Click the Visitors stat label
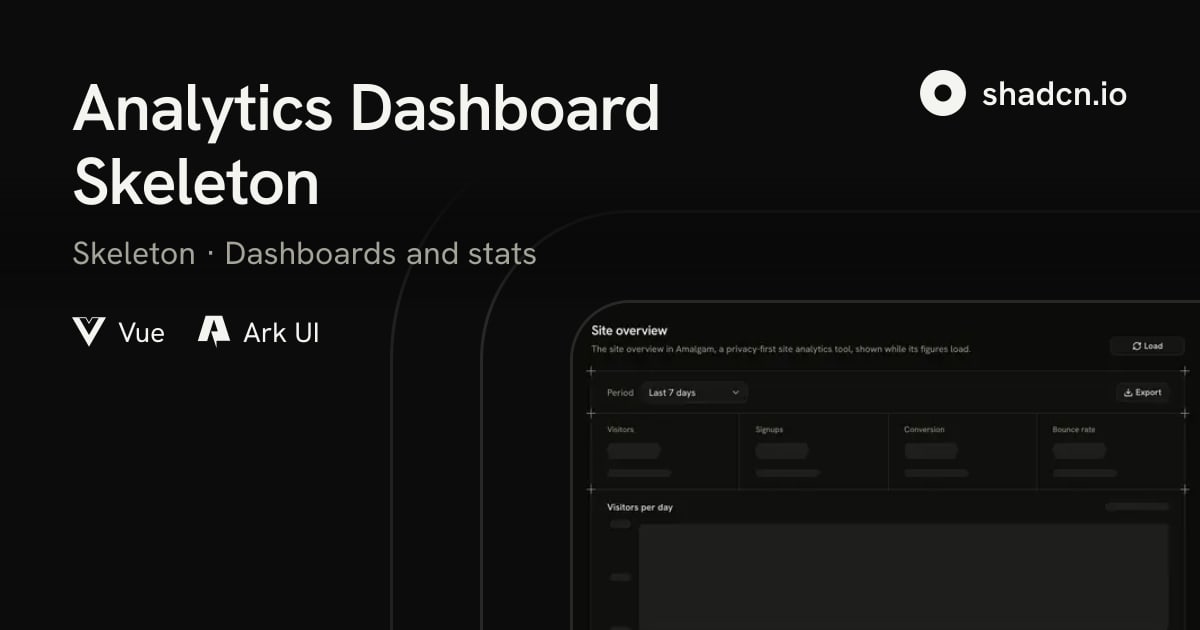1200x630 pixels. point(621,430)
